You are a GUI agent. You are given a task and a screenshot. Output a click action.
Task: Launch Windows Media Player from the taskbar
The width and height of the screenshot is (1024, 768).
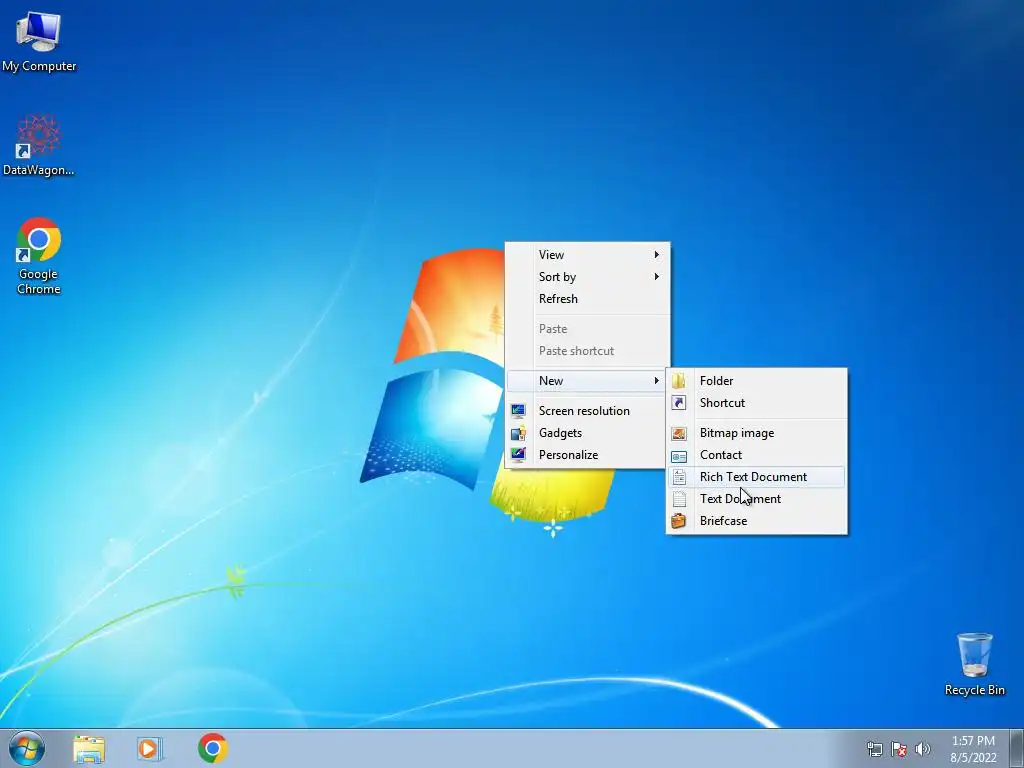(150, 749)
